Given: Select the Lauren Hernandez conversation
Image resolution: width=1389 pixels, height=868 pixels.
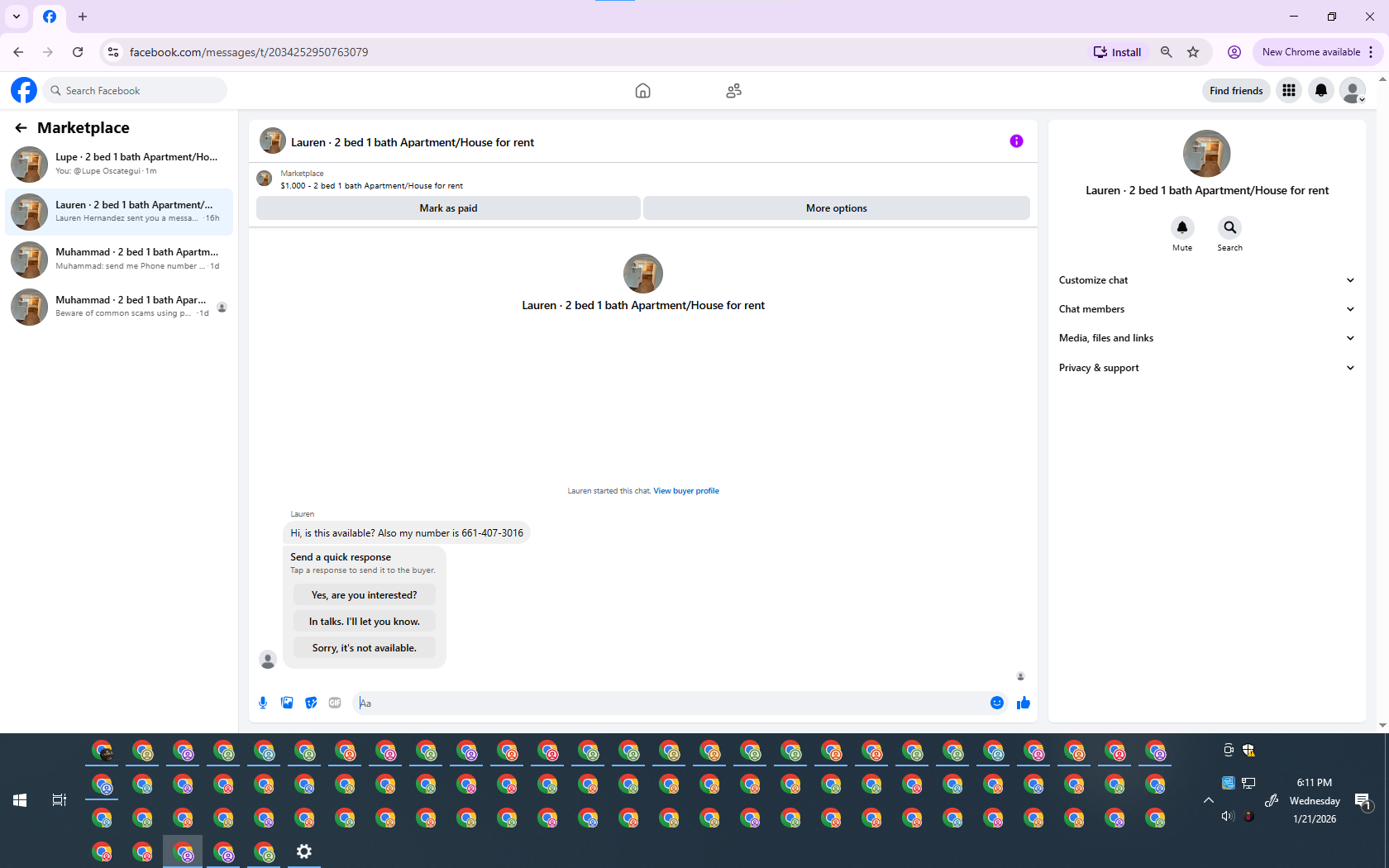Looking at the screenshot, I should coord(119,212).
